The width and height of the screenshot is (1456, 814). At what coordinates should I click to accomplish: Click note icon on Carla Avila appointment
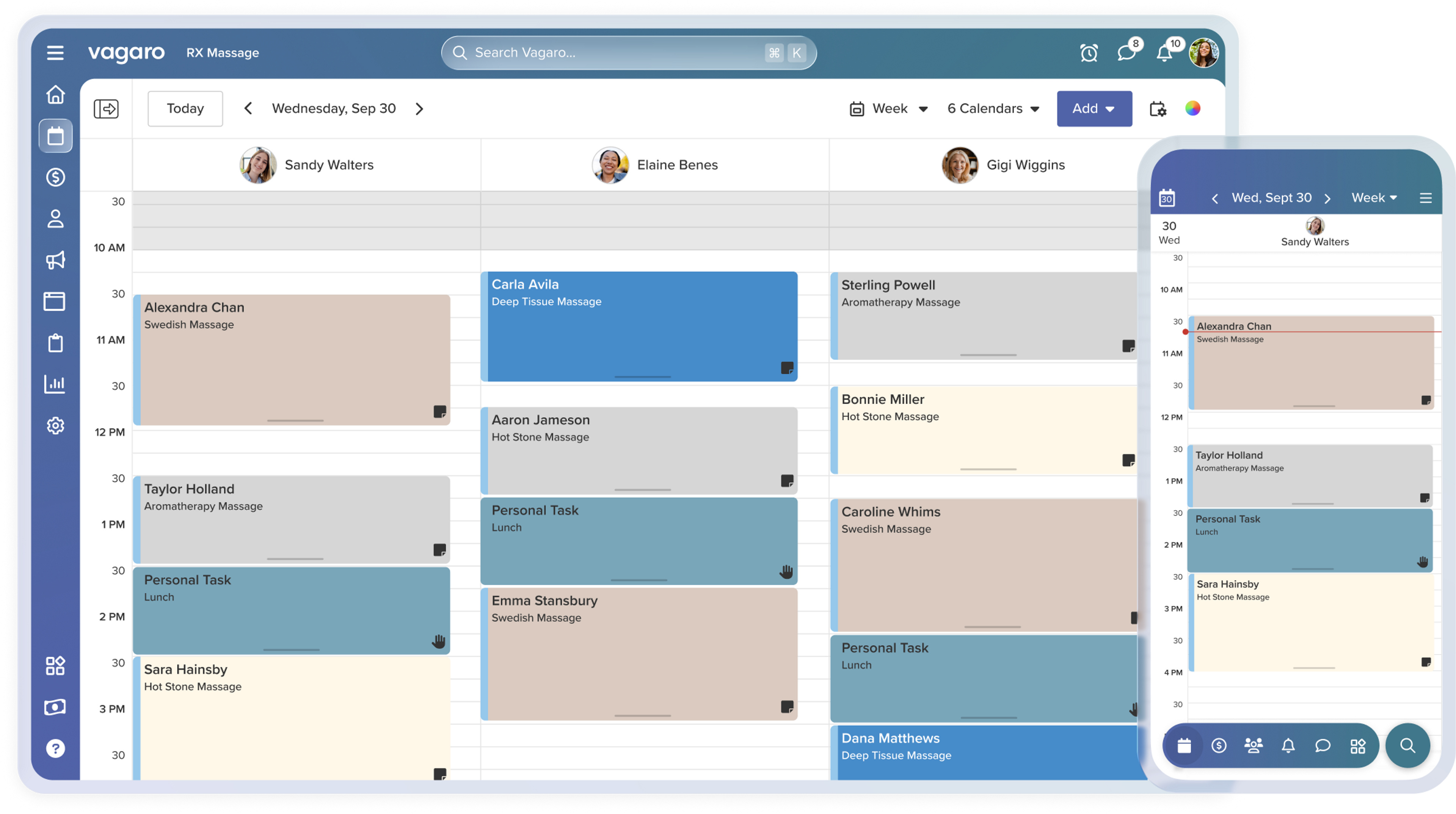click(787, 368)
